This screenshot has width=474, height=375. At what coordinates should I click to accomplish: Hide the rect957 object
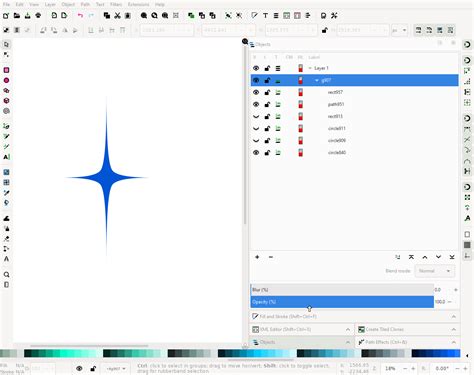coord(256,92)
